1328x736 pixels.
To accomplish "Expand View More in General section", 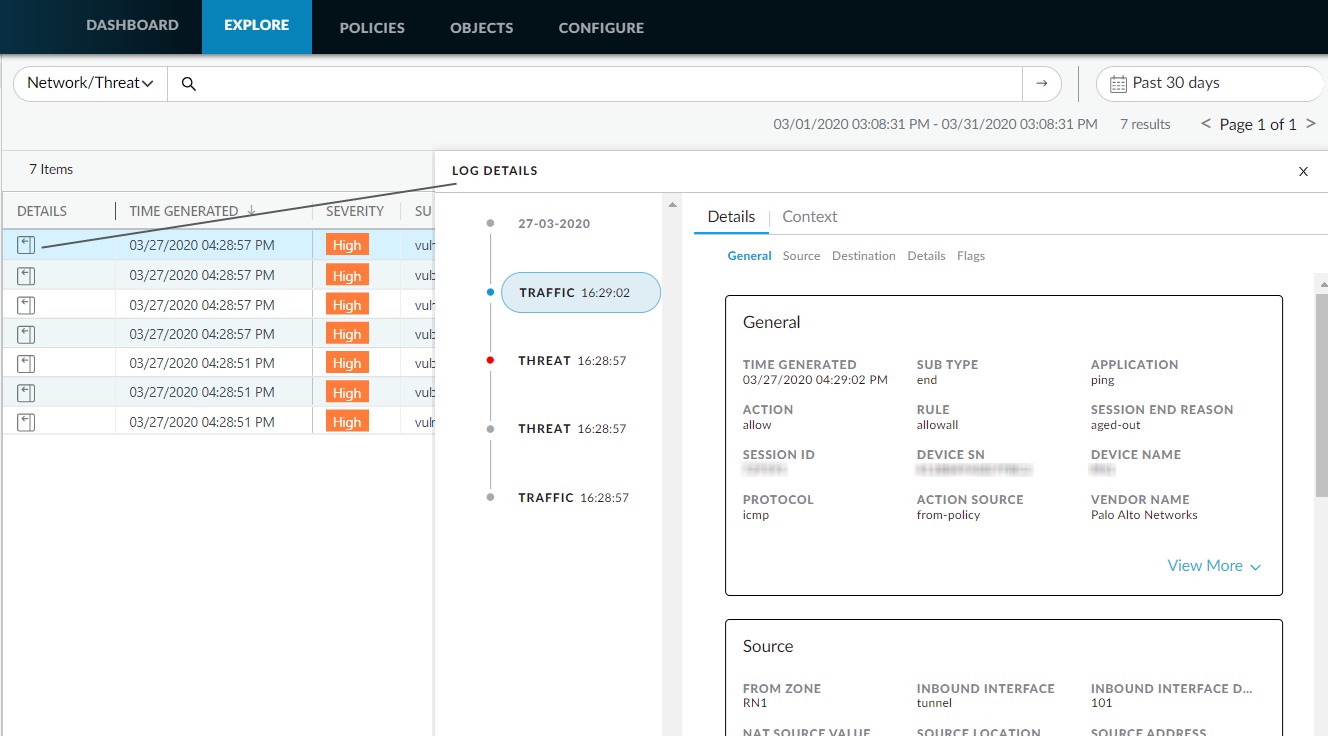I will click(1213, 566).
